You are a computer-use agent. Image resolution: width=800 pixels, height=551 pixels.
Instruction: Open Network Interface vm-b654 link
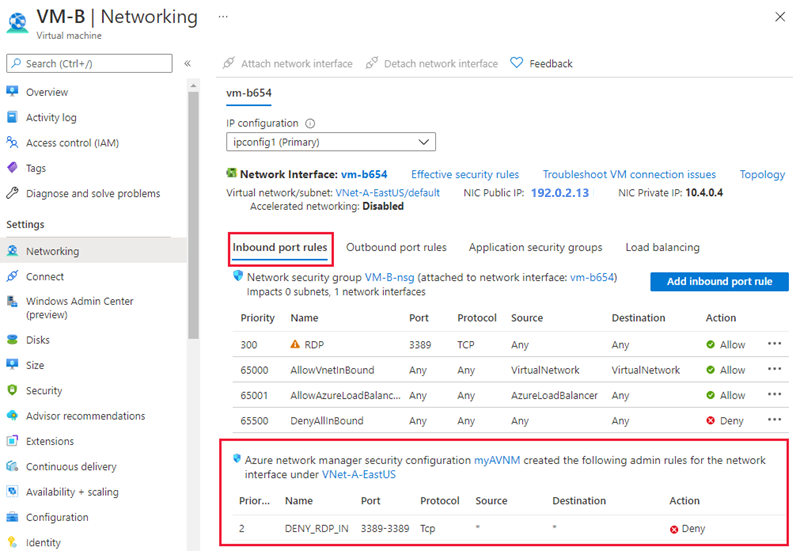tap(364, 174)
